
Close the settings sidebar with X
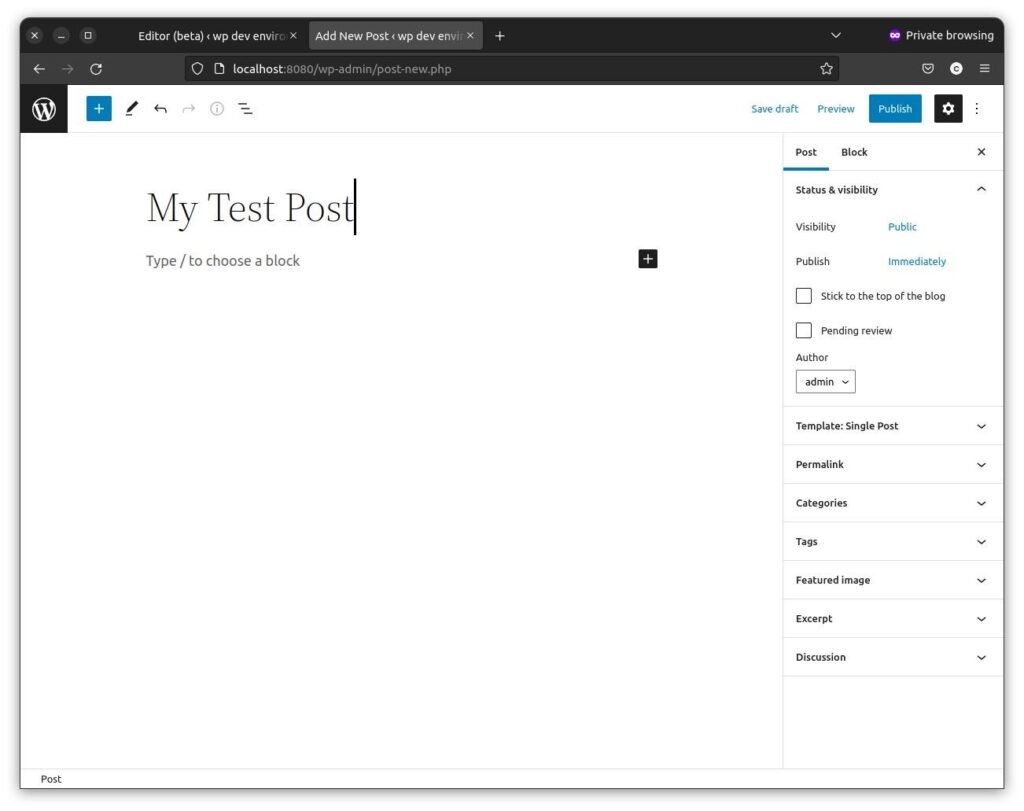[x=981, y=152]
